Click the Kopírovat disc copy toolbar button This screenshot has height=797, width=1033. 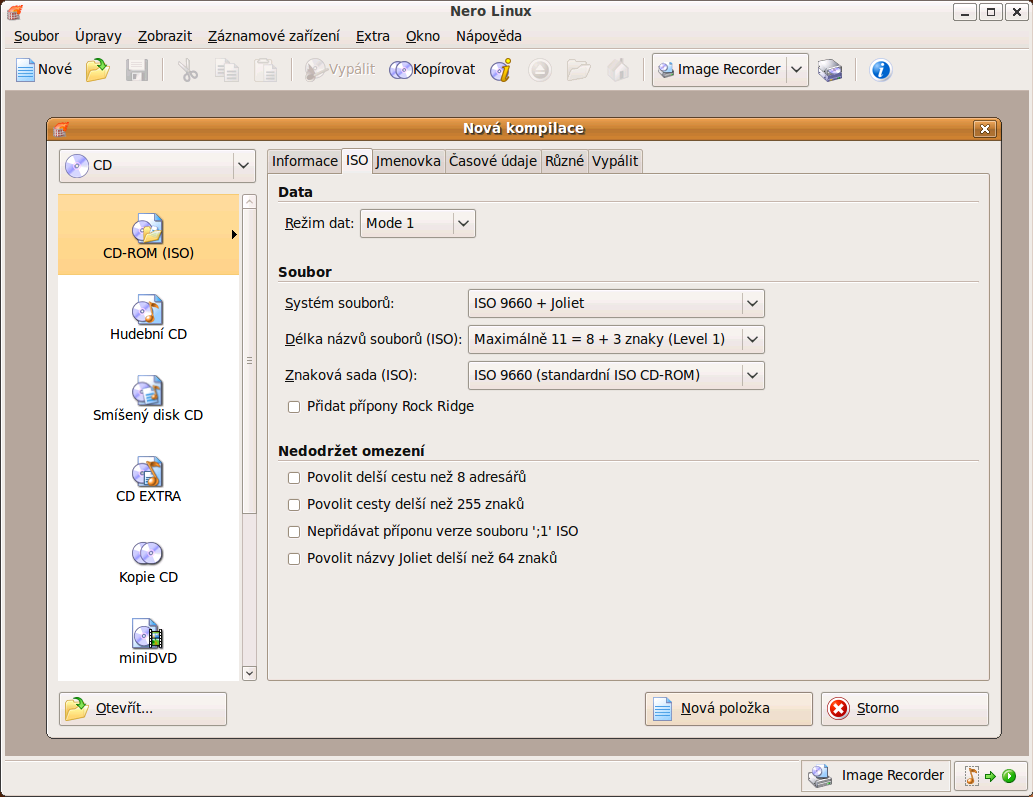432,69
